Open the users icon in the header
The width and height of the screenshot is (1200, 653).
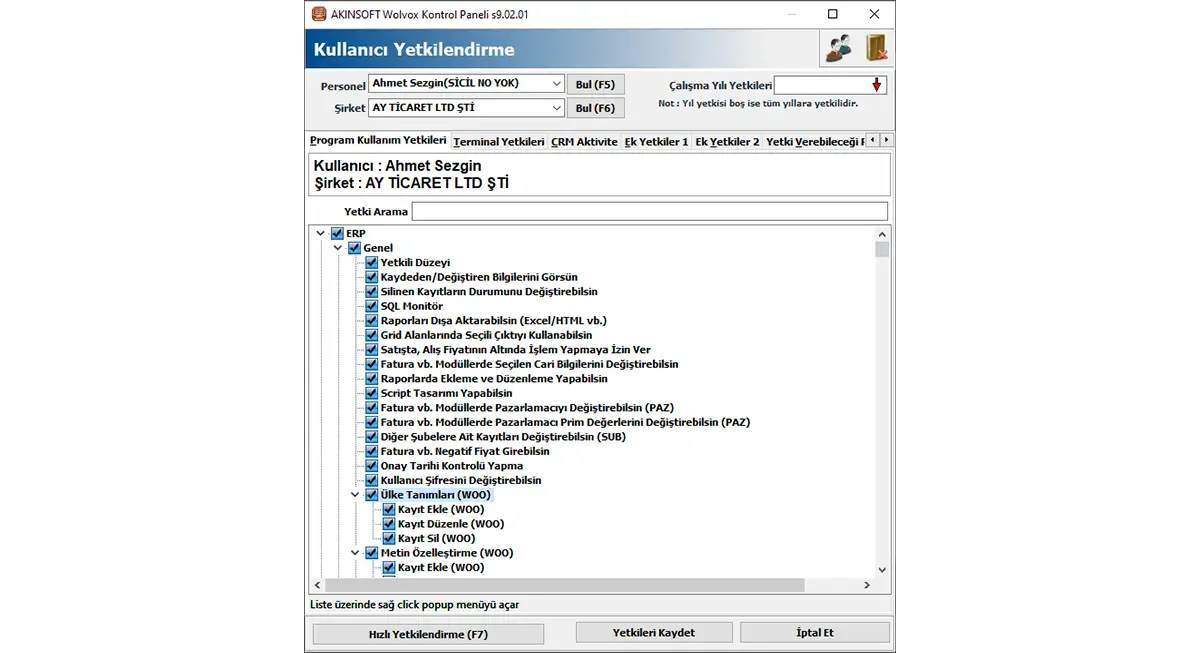[x=840, y=48]
